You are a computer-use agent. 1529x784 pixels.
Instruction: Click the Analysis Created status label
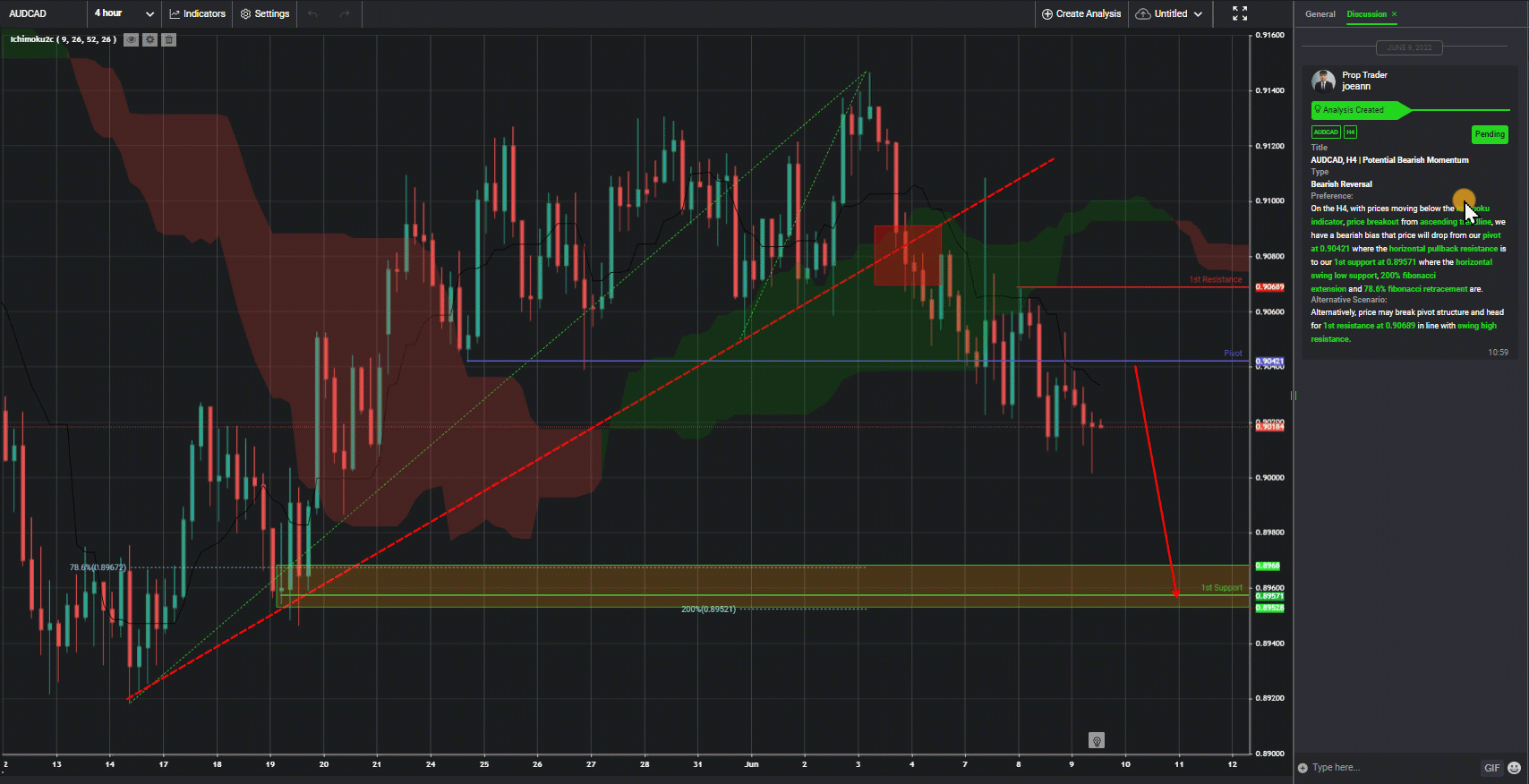point(1354,110)
